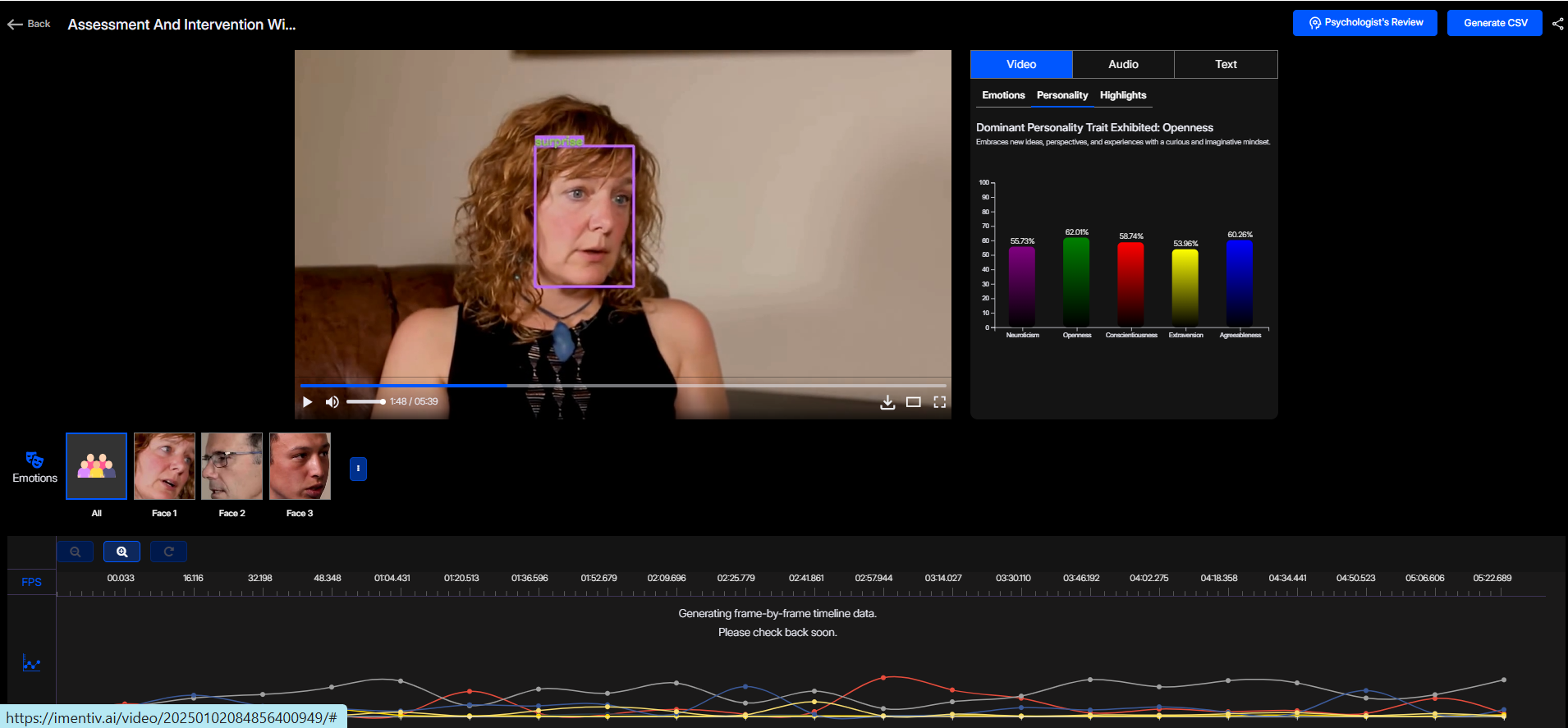This screenshot has width=1568, height=728.
Task: Show the Highlights sub-tab
Action: (1122, 95)
